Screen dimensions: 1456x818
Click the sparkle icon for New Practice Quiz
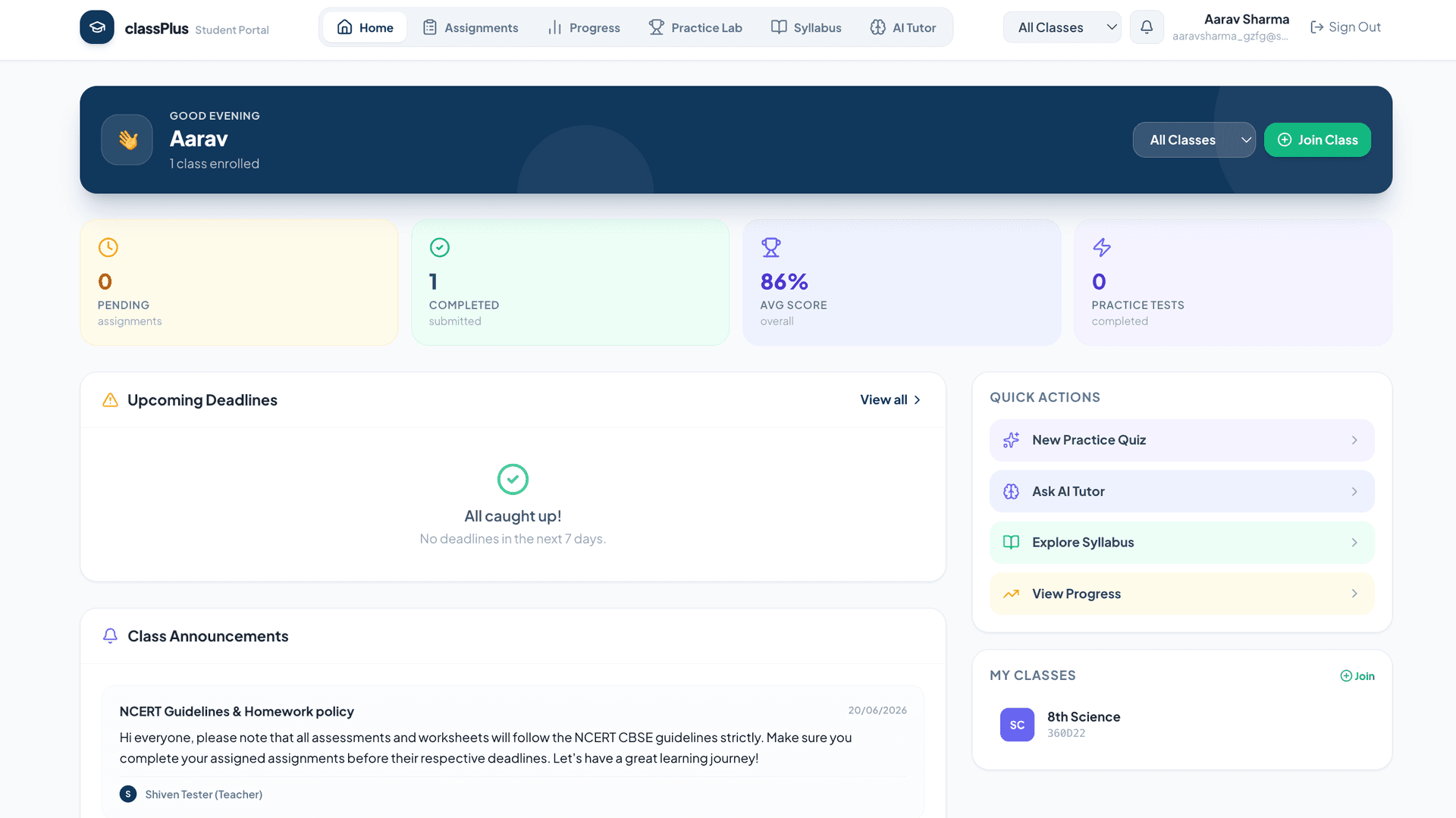(1011, 440)
